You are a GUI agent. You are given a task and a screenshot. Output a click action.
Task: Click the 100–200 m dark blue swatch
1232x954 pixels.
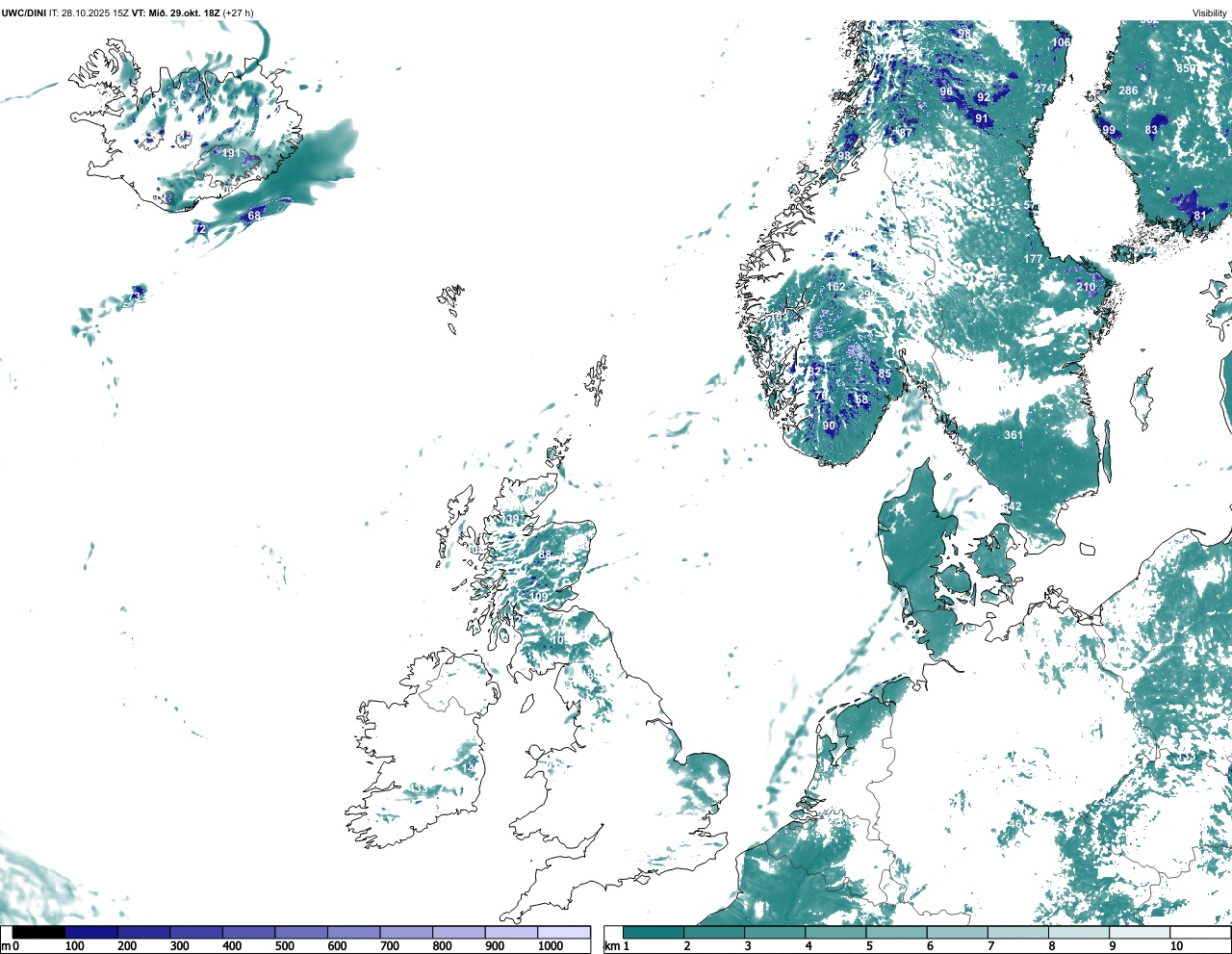91,932
